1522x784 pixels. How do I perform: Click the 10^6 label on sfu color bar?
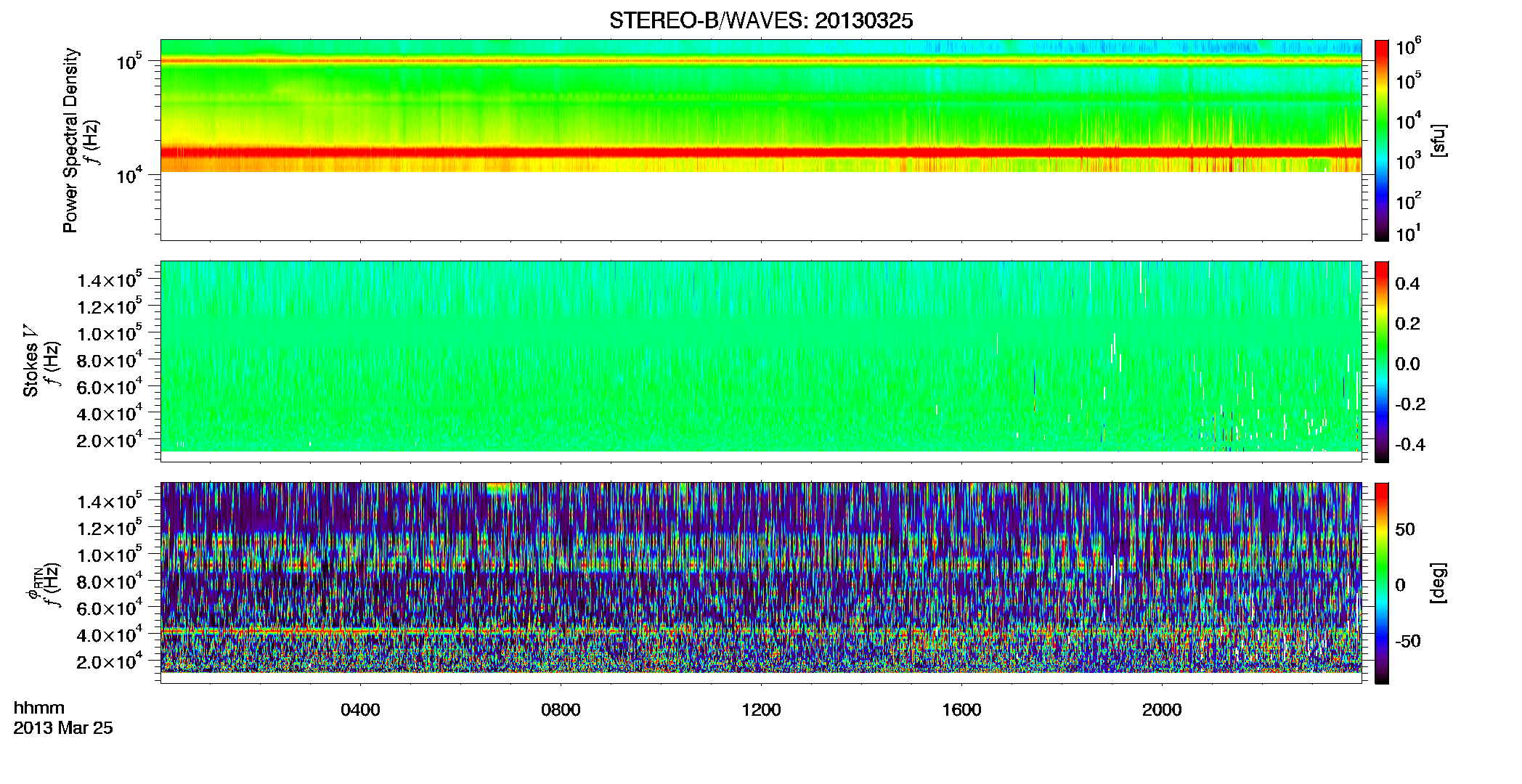click(x=1407, y=47)
